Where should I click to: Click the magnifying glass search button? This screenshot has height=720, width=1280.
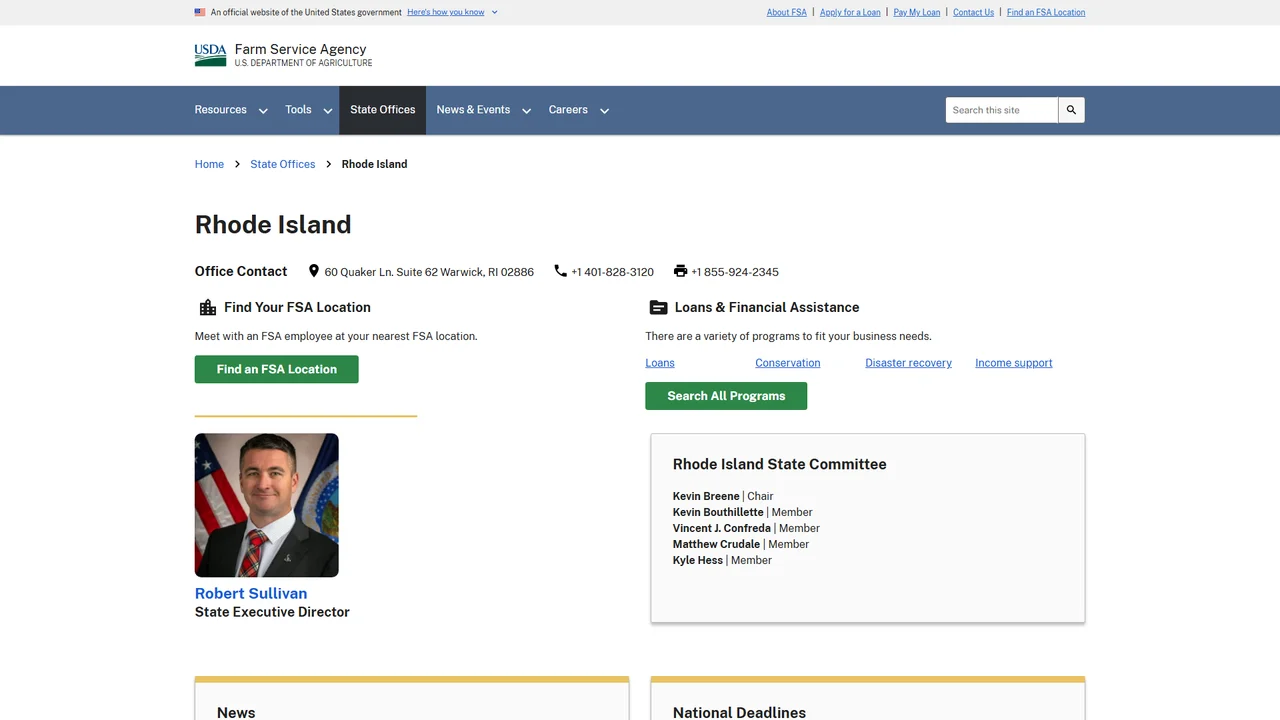(1071, 110)
